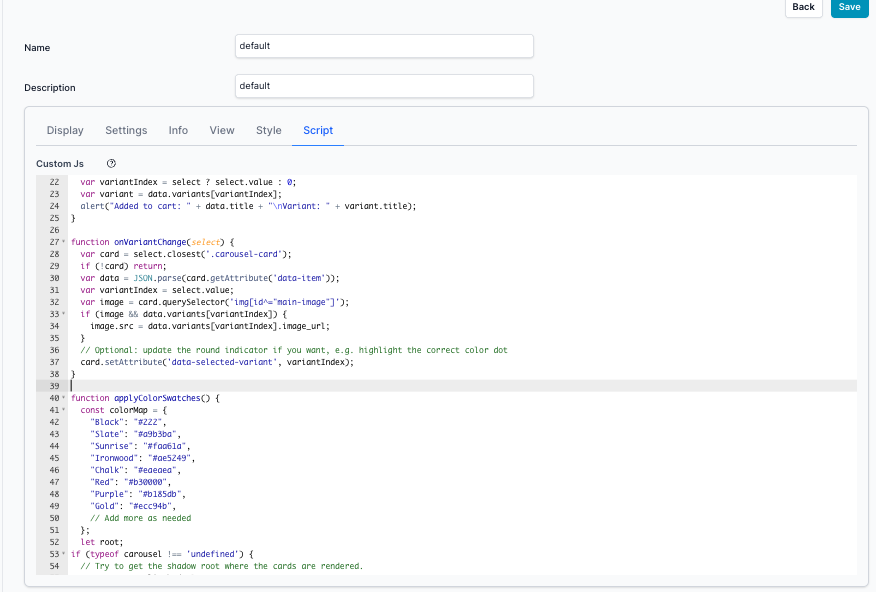Screen dimensions: 876x592
Task: Click the "if (!card) return;" line
Action: (x=123, y=266)
